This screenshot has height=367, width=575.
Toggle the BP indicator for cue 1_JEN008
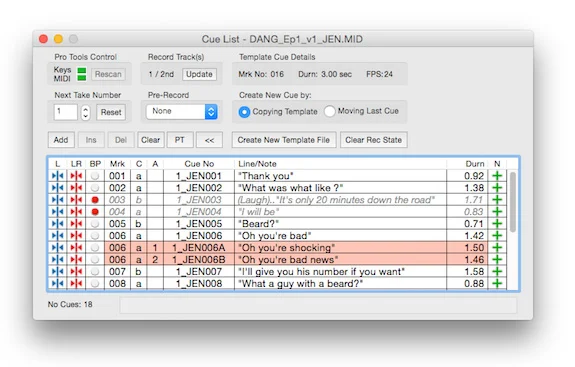(95, 284)
